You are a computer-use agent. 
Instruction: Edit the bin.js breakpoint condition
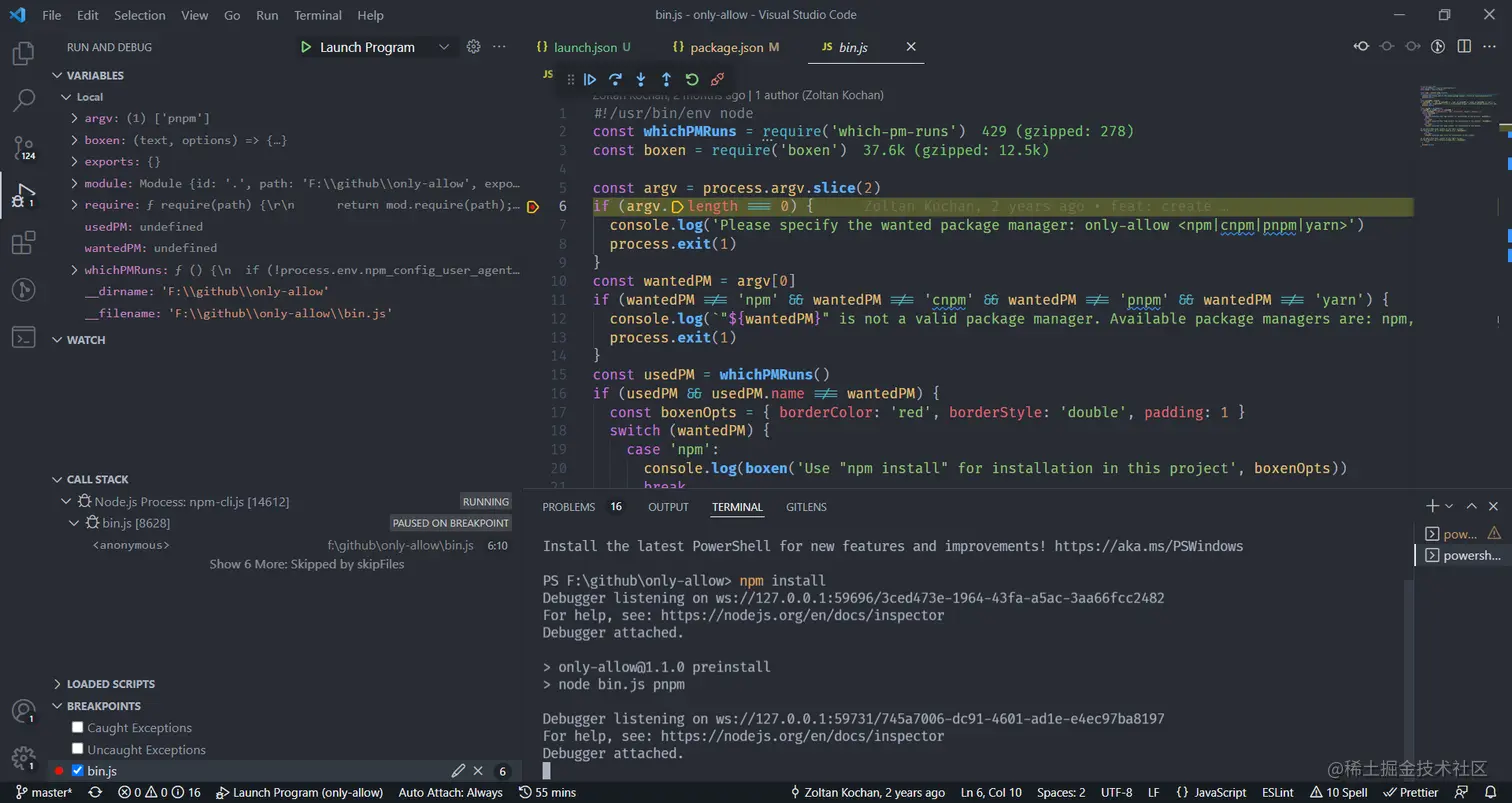pos(458,771)
